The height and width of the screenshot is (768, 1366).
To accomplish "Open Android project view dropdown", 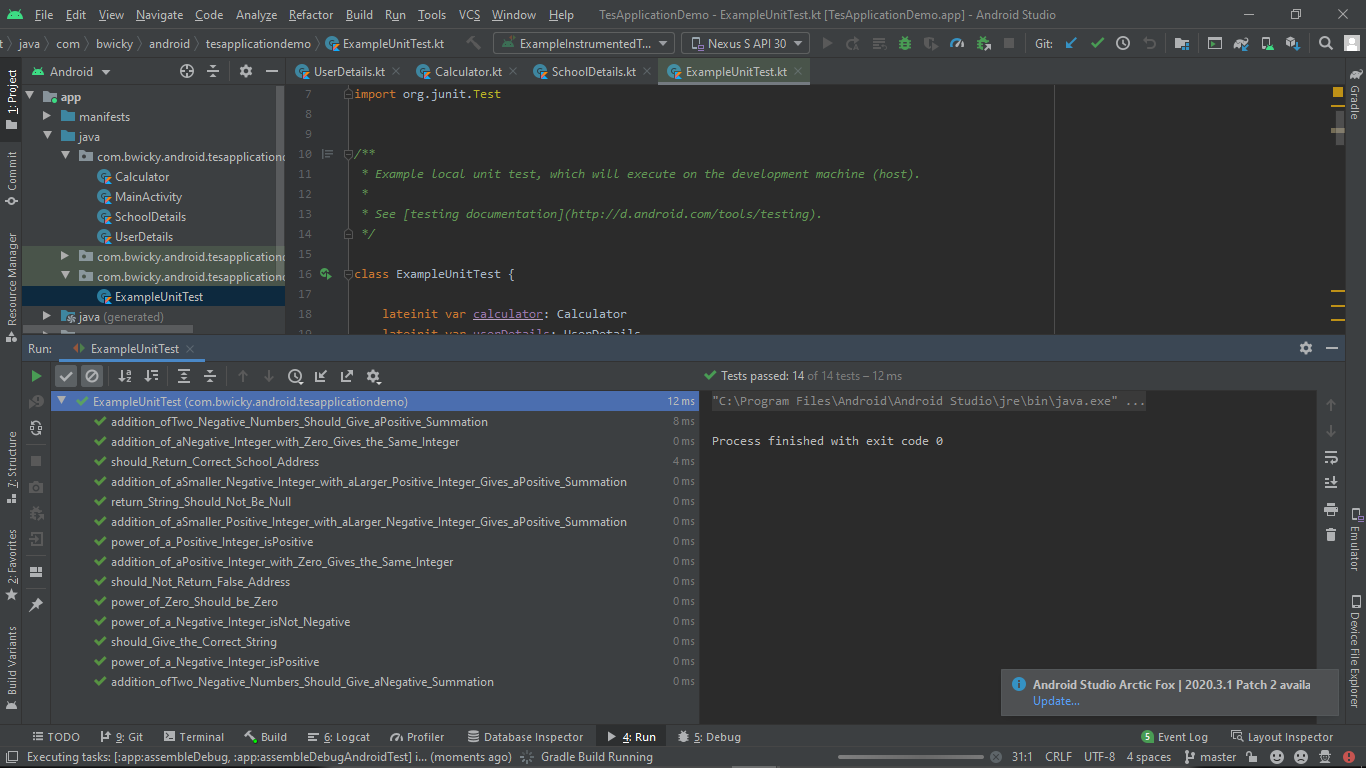I will [x=71, y=71].
